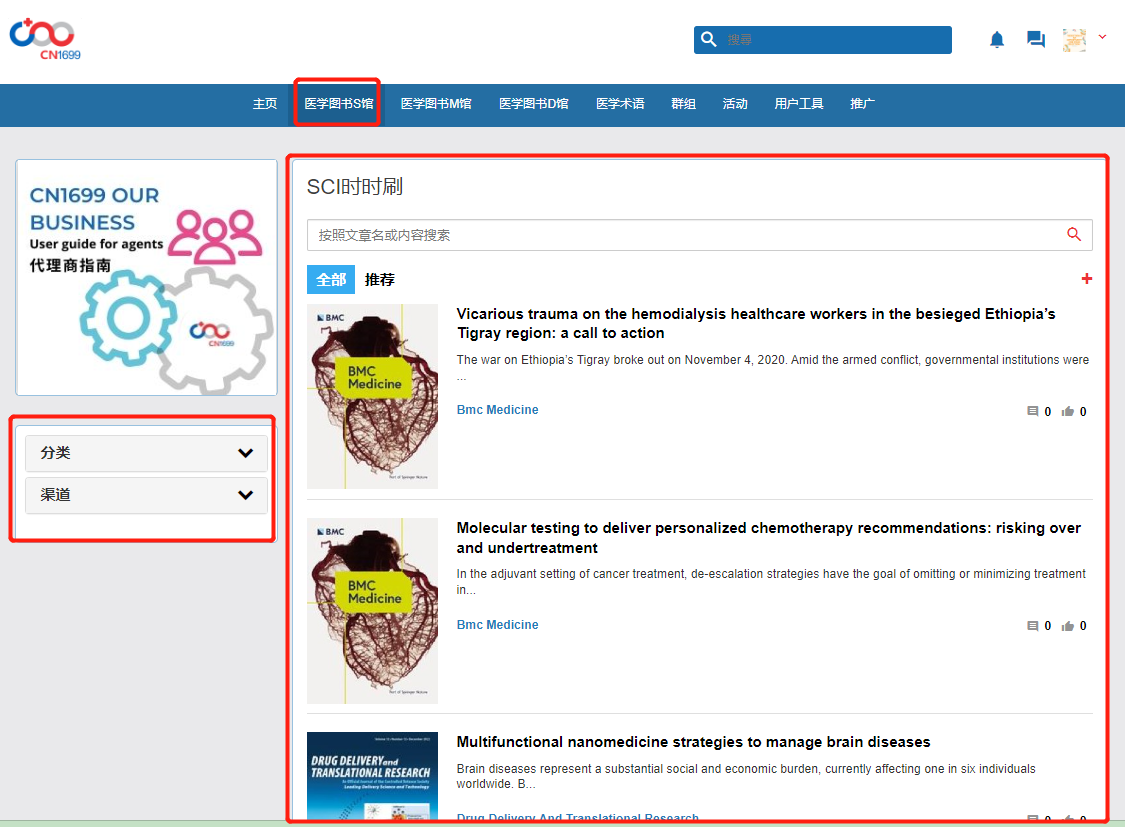Click Bmc Medicine link under Vicarious trauma article
This screenshot has width=1125, height=827.
tap(497, 410)
